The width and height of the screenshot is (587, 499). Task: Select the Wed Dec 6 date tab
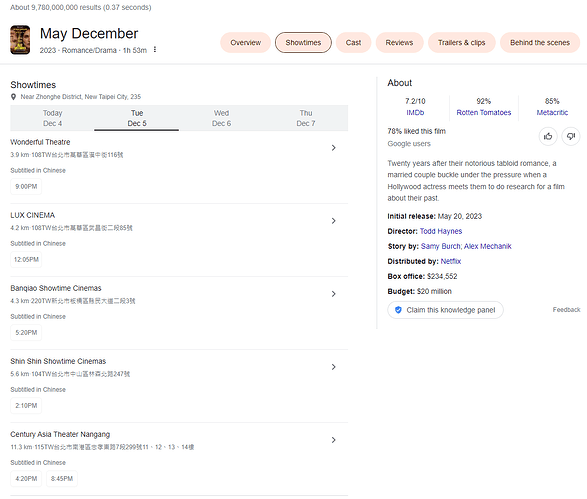221,118
